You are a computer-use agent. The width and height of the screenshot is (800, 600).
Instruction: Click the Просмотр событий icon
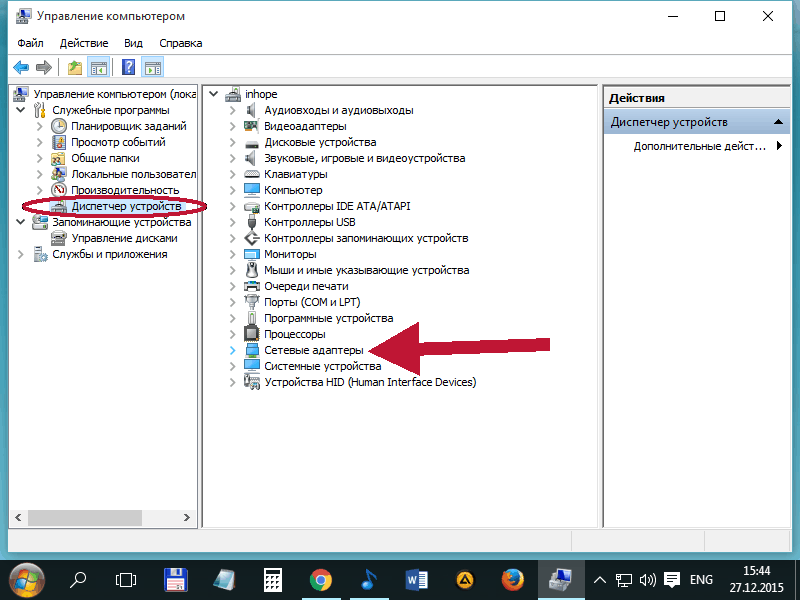pyautogui.click(x=59, y=142)
